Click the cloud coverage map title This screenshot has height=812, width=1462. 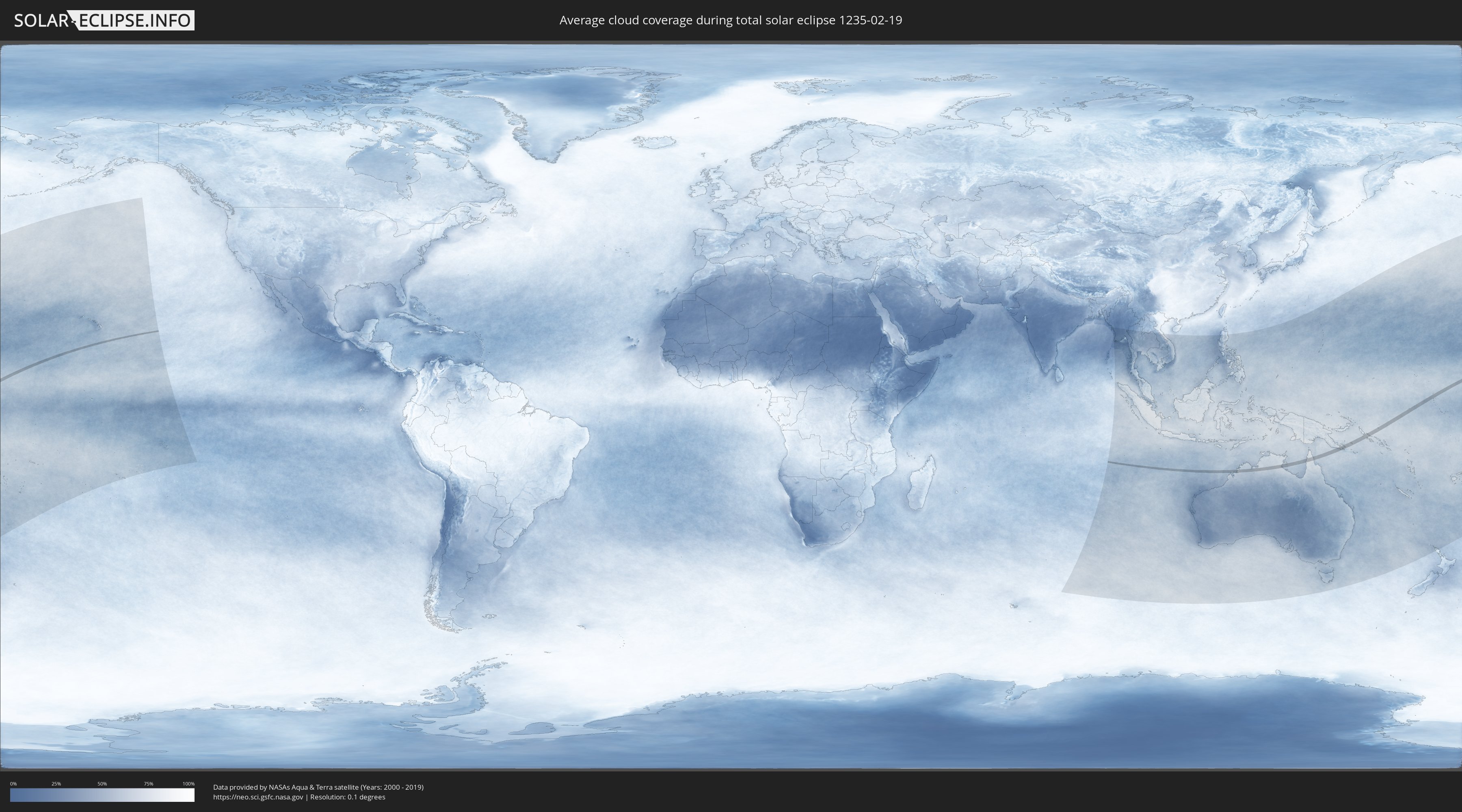pos(731,20)
